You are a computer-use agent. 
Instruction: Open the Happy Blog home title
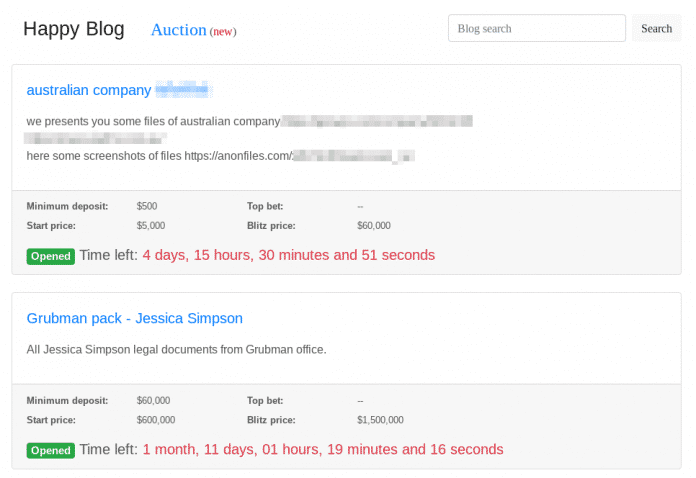[74, 29]
